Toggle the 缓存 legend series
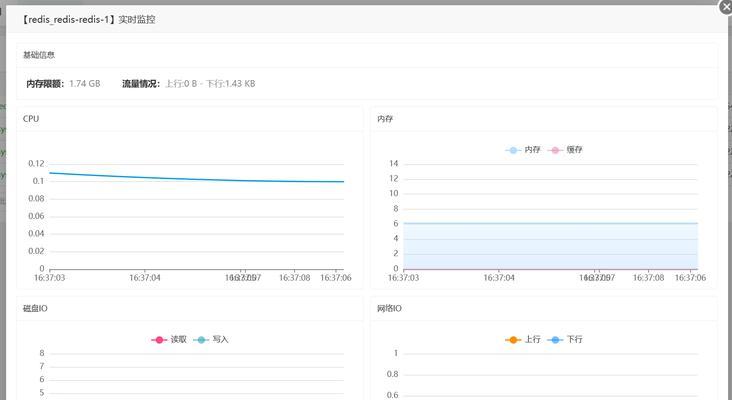The image size is (732, 400). [x=565, y=150]
